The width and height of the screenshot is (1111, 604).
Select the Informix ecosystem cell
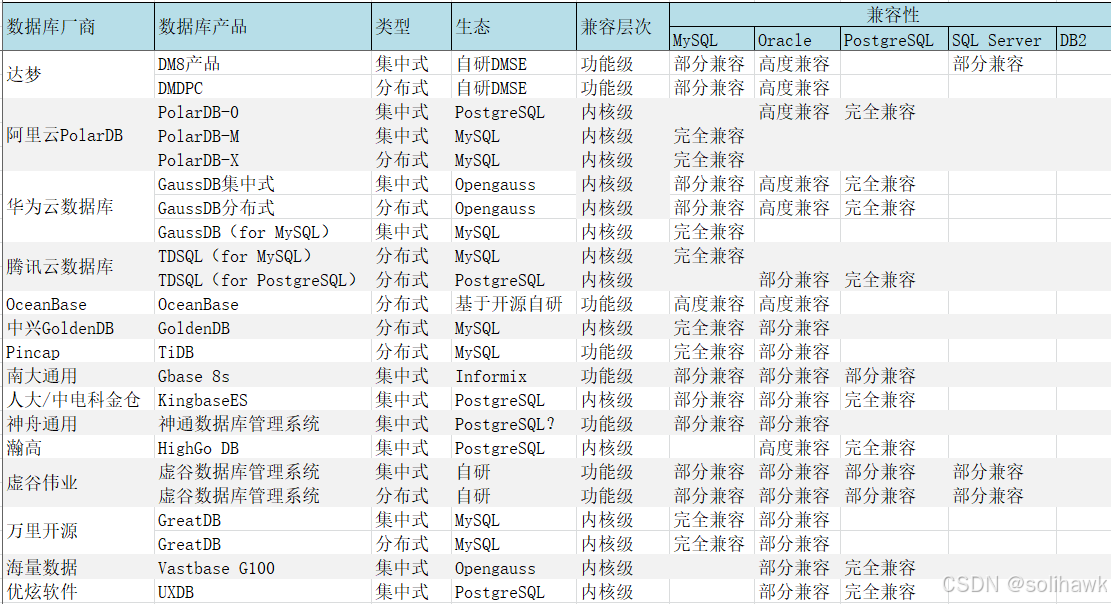pos(514,376)
